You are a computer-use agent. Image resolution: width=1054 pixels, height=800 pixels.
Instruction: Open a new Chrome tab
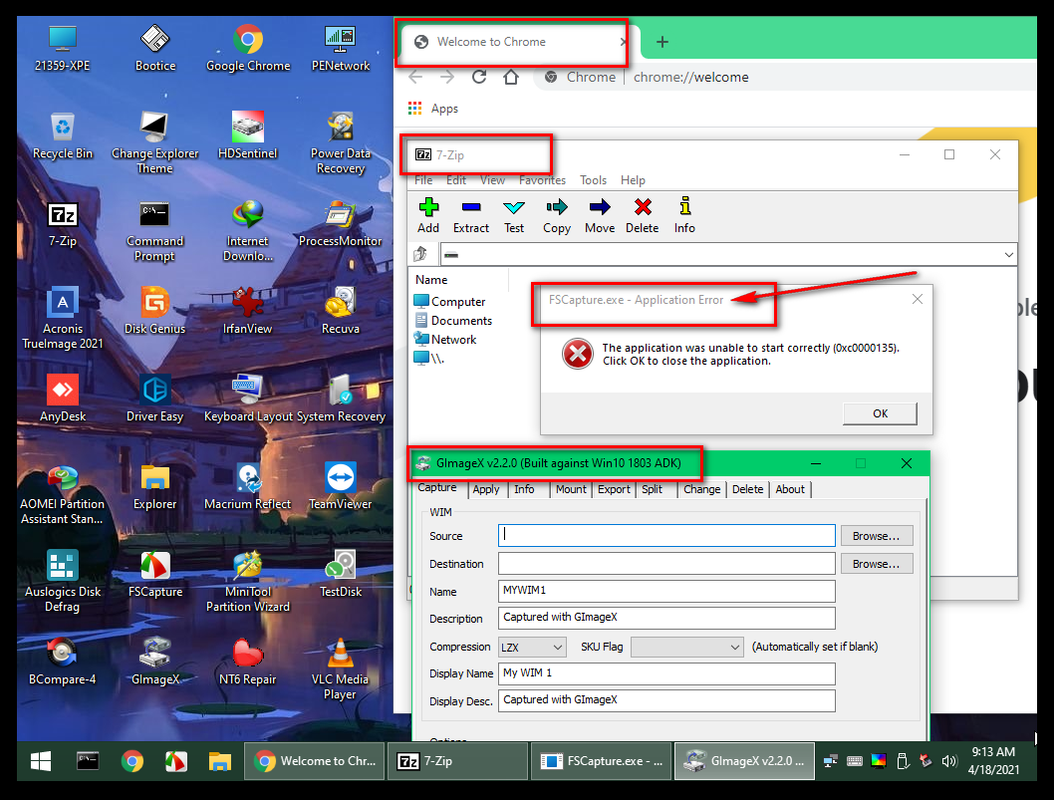662,42
